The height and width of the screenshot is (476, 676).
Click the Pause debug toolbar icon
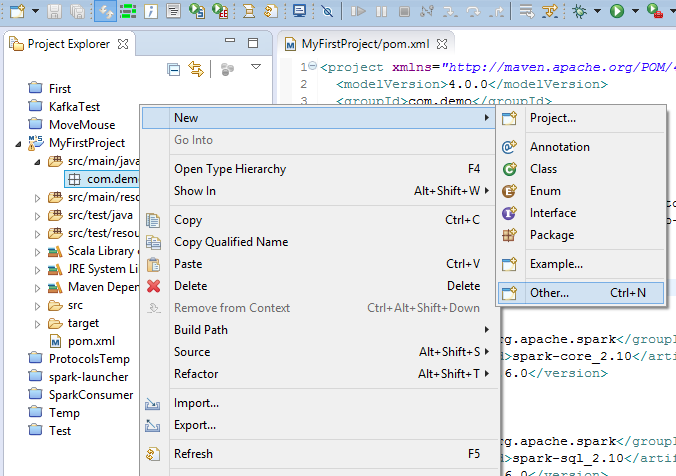[x=381, y=11]
